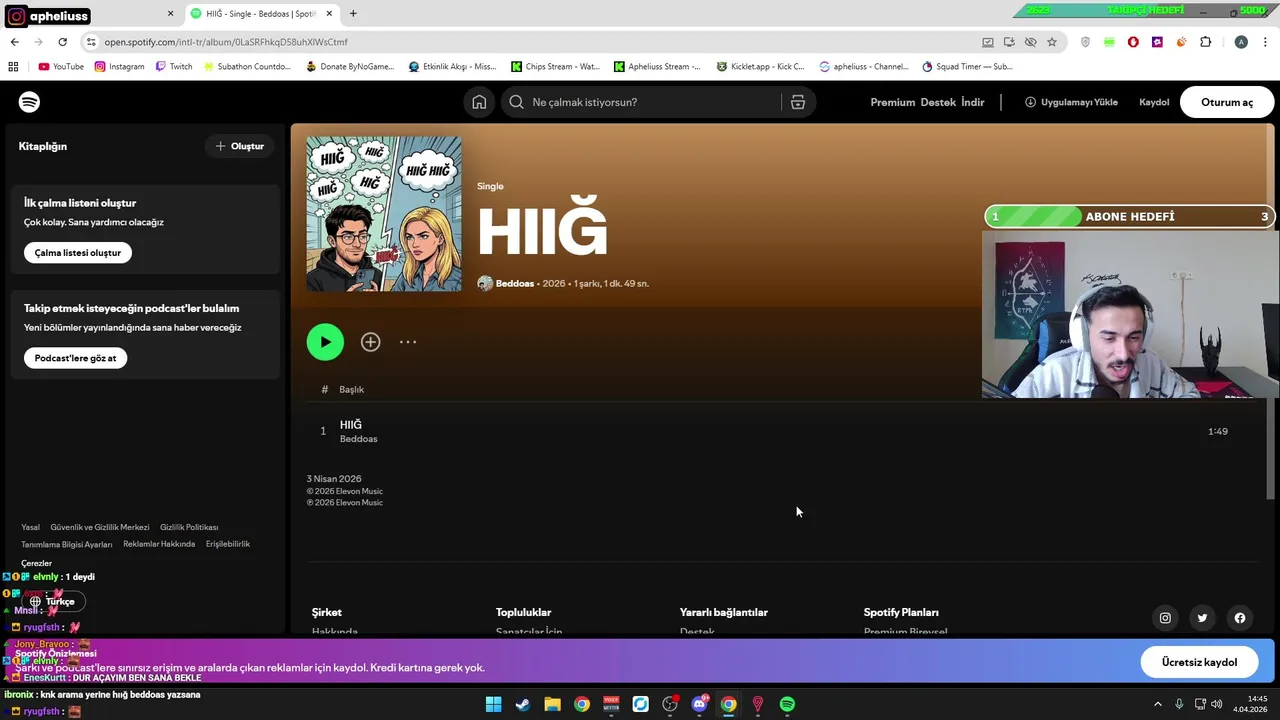
Task: Open the Twitch bookmark
Action: pyautogui.click(x=174, y=67)
